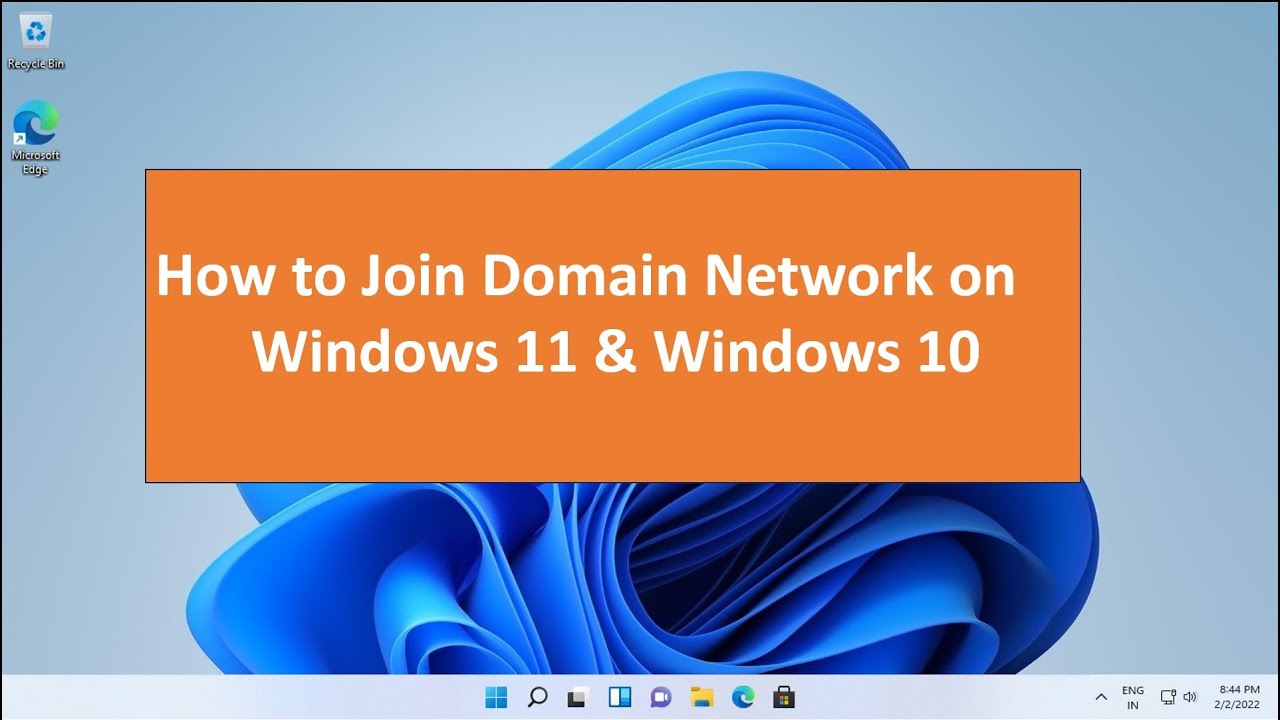Launch Microsoft Edge from the desktop shortcut
The image size is (1280, 720).
pos(36,137)
